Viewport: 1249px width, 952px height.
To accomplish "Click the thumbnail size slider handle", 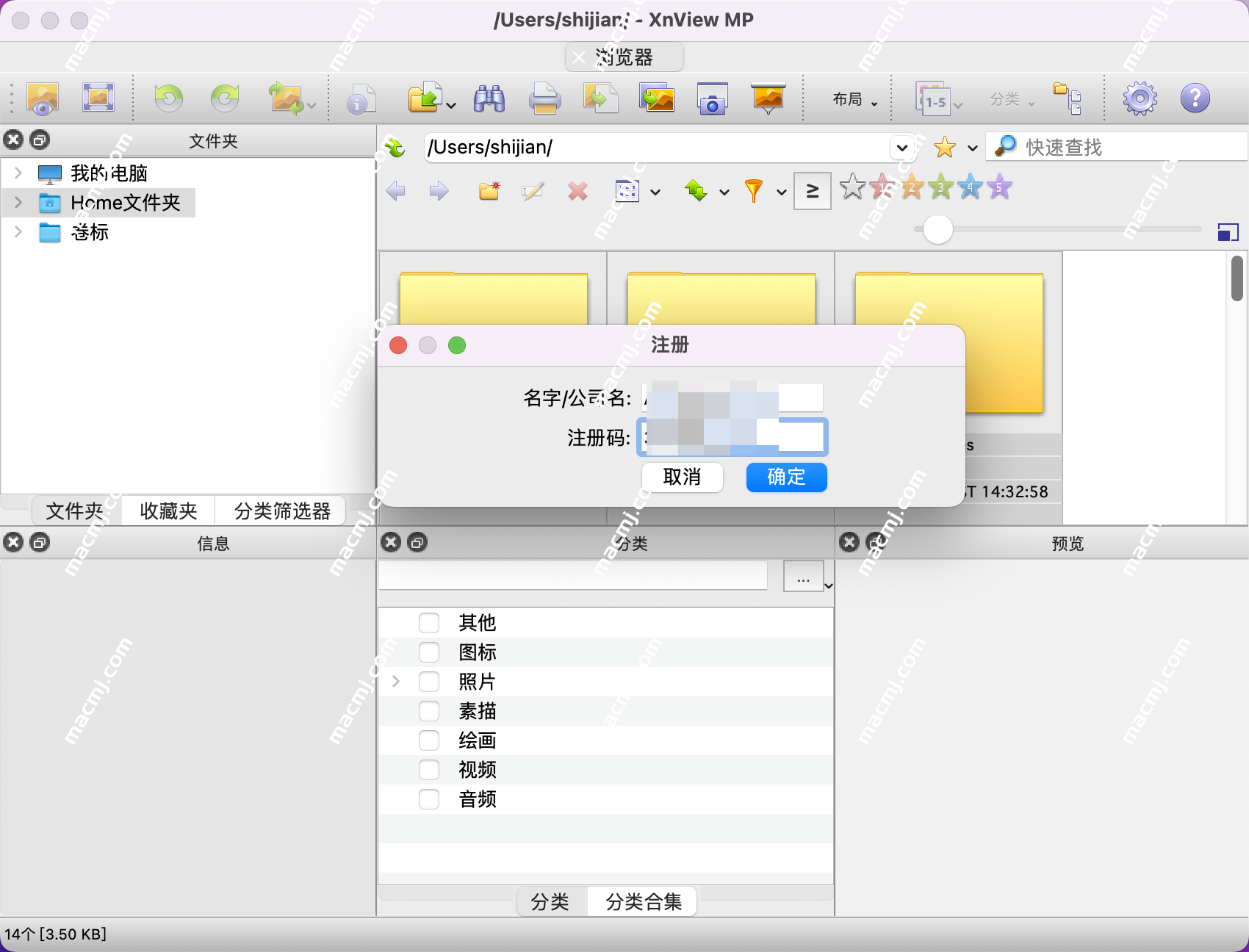I will click(x=937, y=229).
